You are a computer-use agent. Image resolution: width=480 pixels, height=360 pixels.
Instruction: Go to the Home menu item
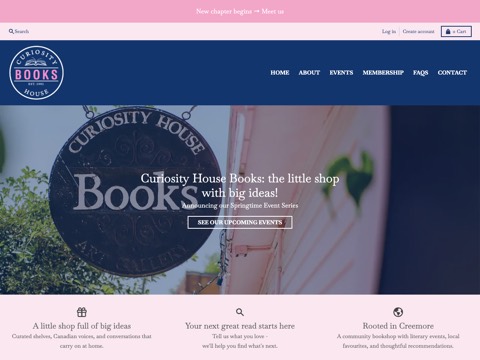(x=280, y=73)
